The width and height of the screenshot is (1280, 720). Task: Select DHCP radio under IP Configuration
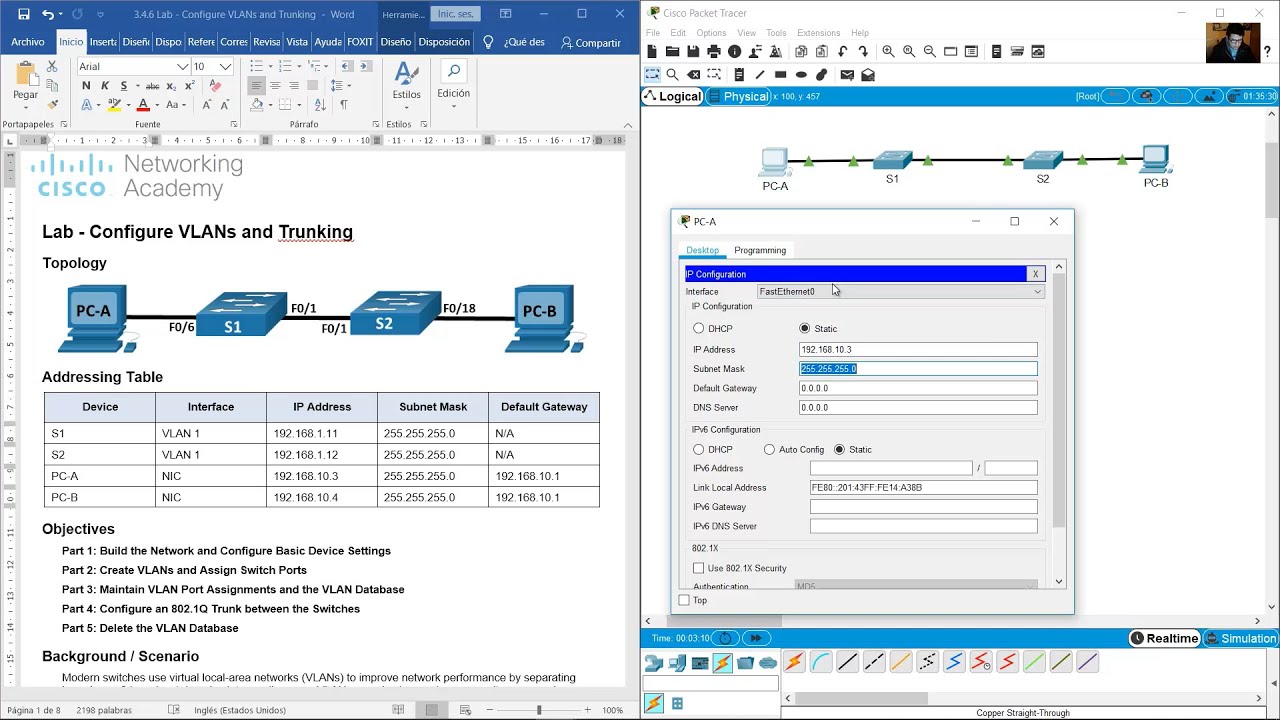[698, 328]
